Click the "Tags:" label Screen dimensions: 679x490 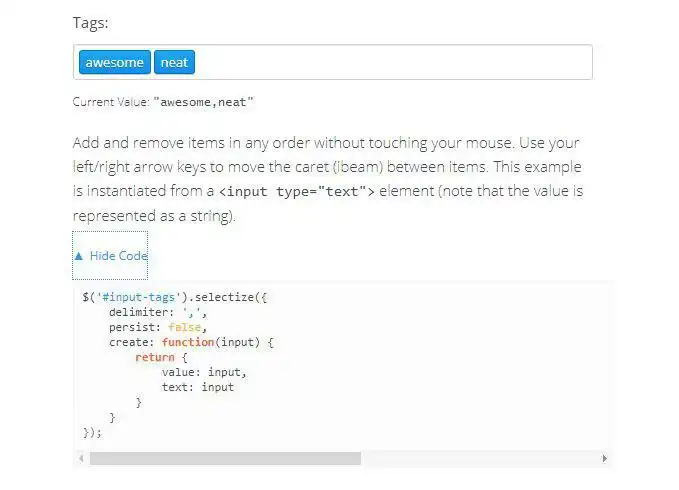point(91,22)
